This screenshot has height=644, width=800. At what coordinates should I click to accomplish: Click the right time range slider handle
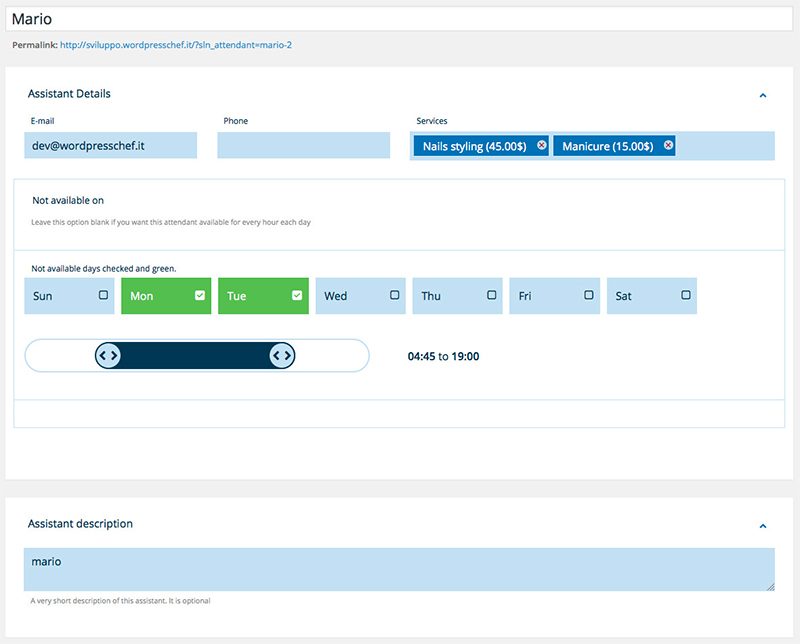[x=282, y=355]
